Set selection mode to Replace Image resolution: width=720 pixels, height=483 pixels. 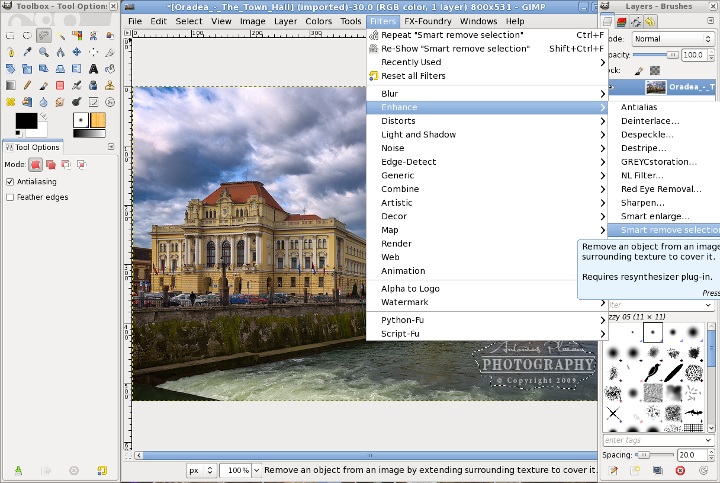(x=36, y=164)
